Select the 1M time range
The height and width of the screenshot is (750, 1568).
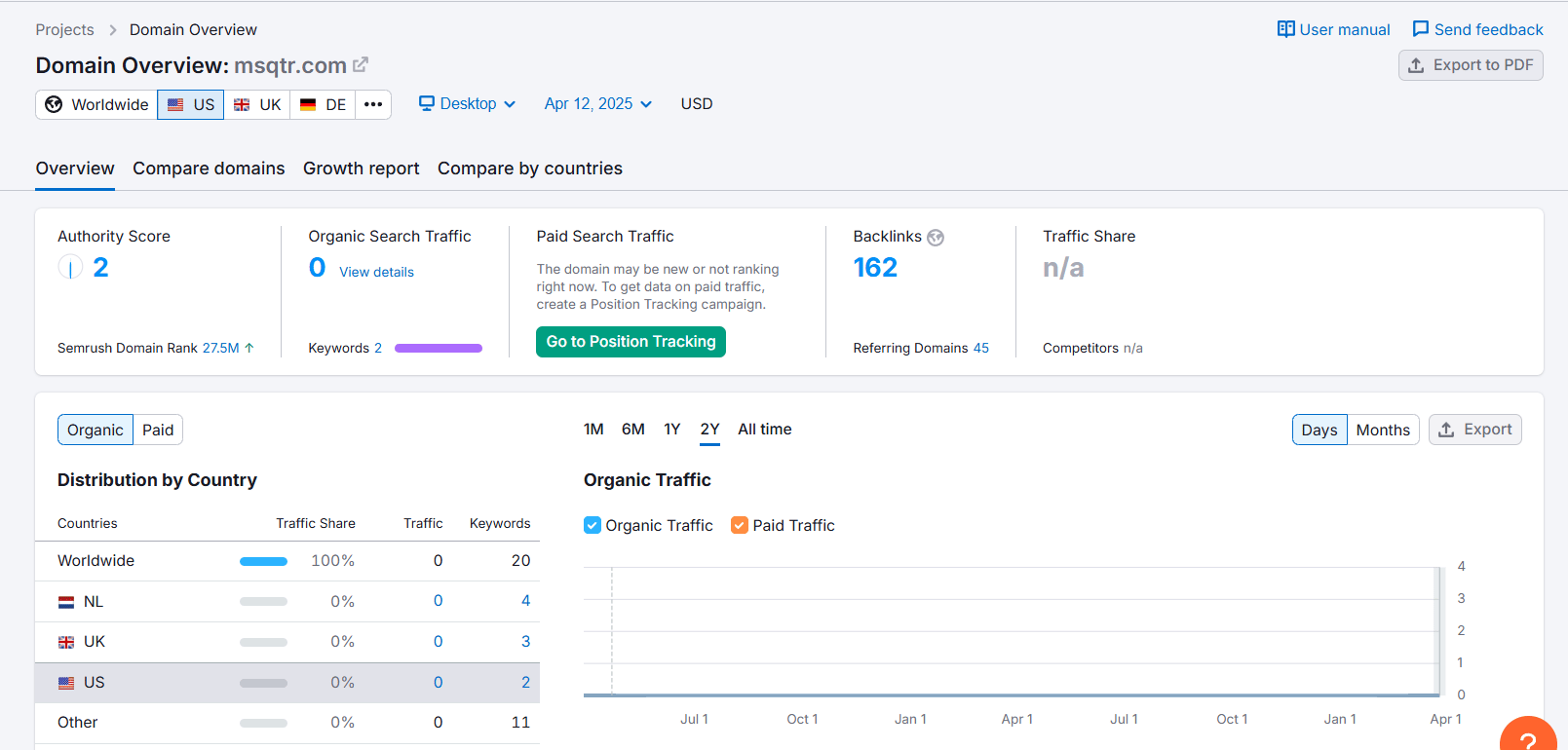tap(593, 430)
